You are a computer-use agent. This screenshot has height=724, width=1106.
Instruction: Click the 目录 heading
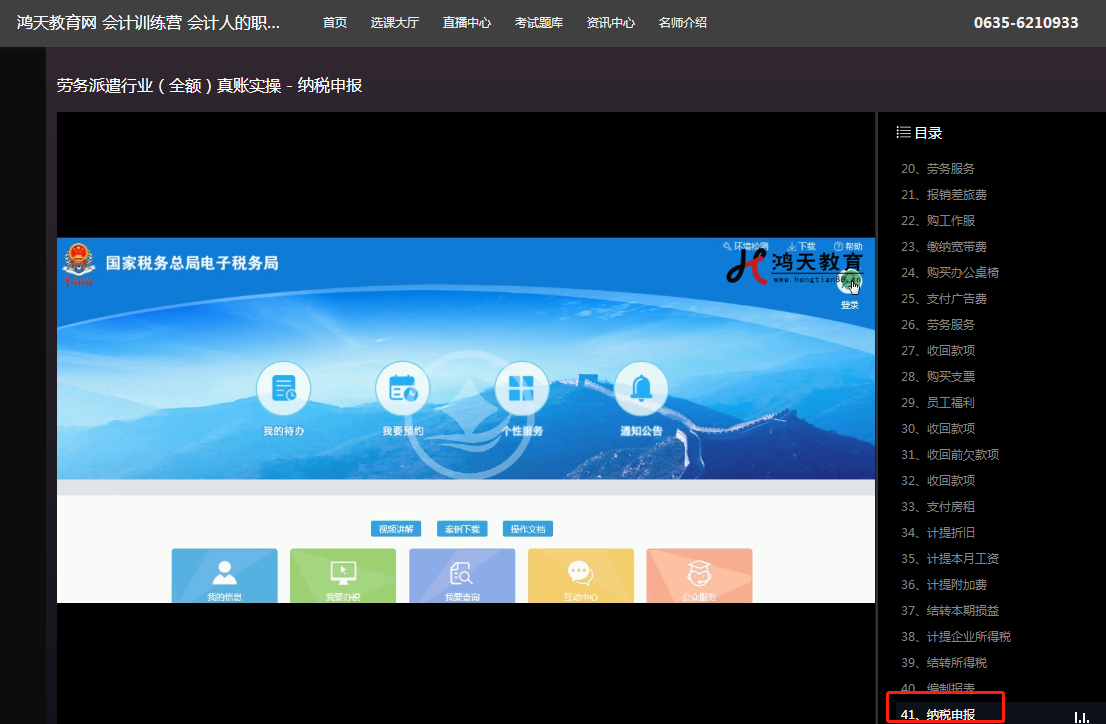[x=928, y=133]
